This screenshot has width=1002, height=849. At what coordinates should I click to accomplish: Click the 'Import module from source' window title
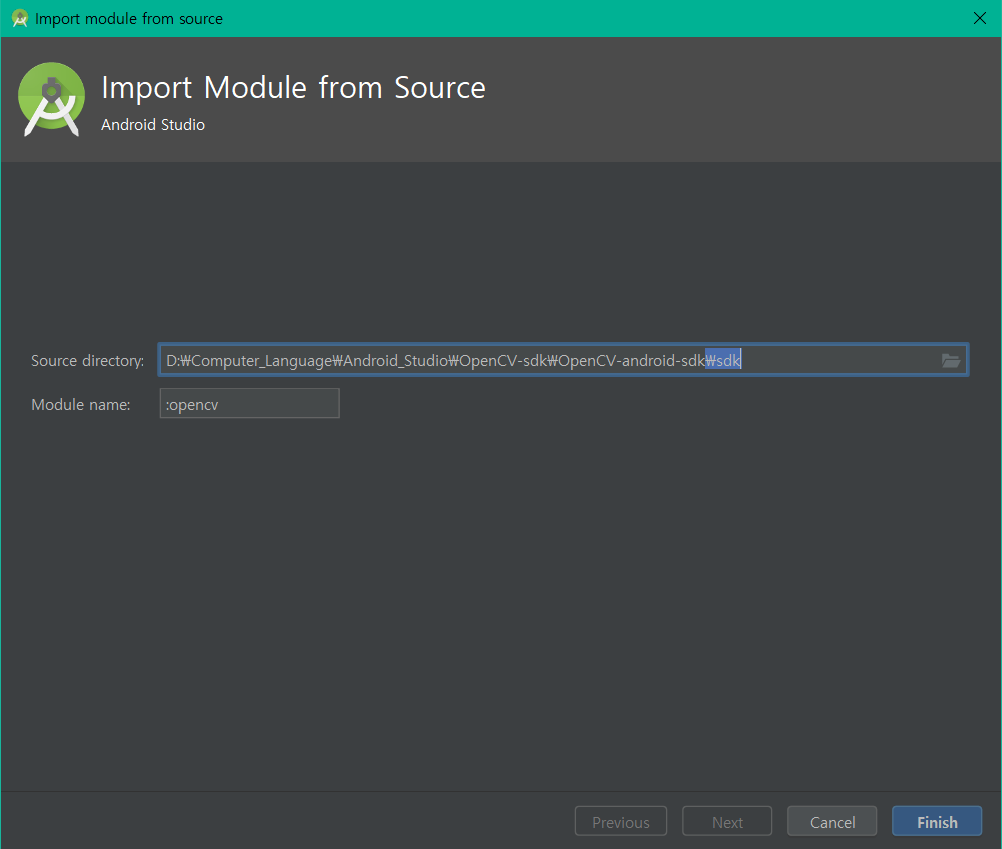point(128,19)
